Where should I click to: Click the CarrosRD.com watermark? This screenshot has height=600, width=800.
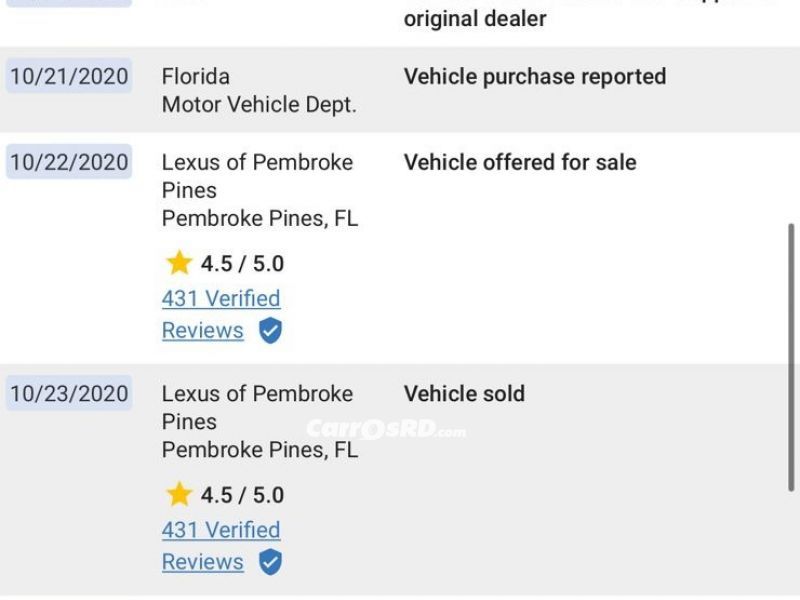pos(386,429)
